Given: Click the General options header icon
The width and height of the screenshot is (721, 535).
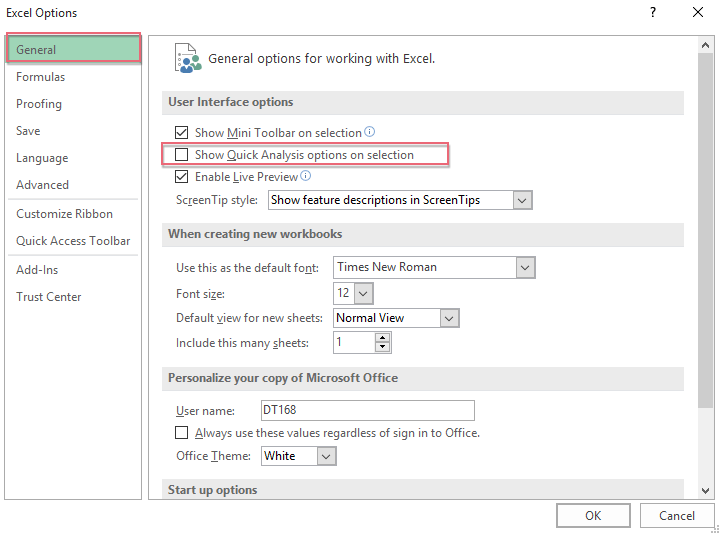Looking at the screenshot, I should pyautogui.click(x=187, y=58).
